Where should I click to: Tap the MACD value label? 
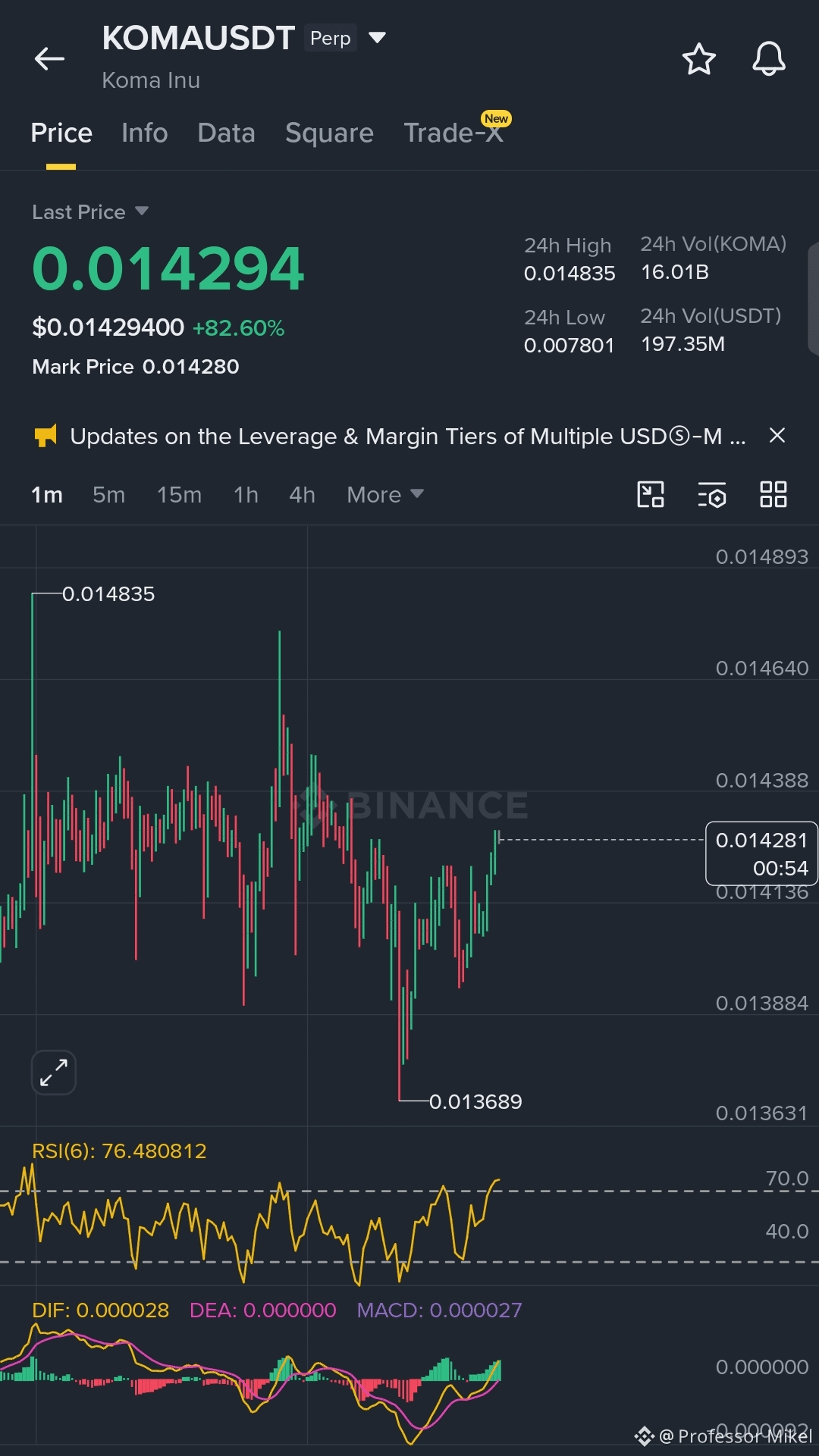(439, 1310)
